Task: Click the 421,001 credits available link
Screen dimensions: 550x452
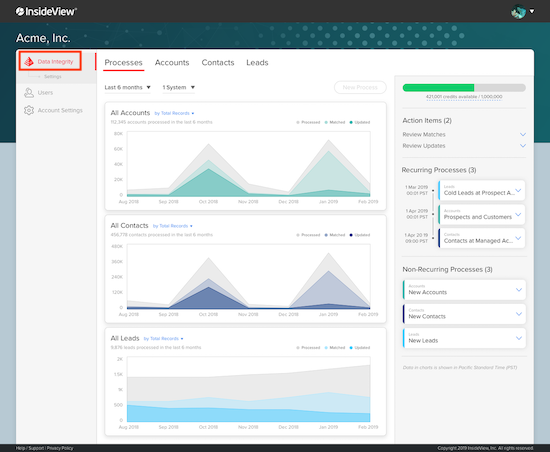Action: (x=464, y=97)
